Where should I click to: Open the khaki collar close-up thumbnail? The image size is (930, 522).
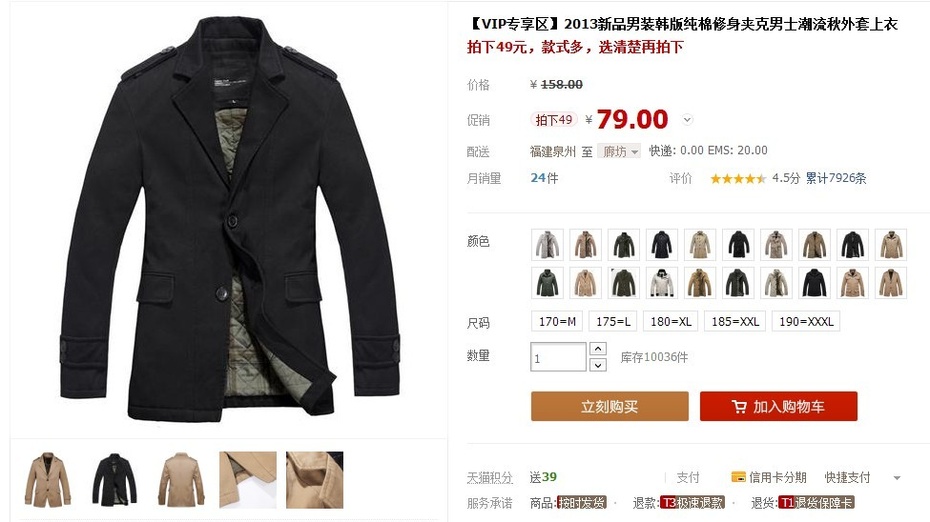[314, 479]
